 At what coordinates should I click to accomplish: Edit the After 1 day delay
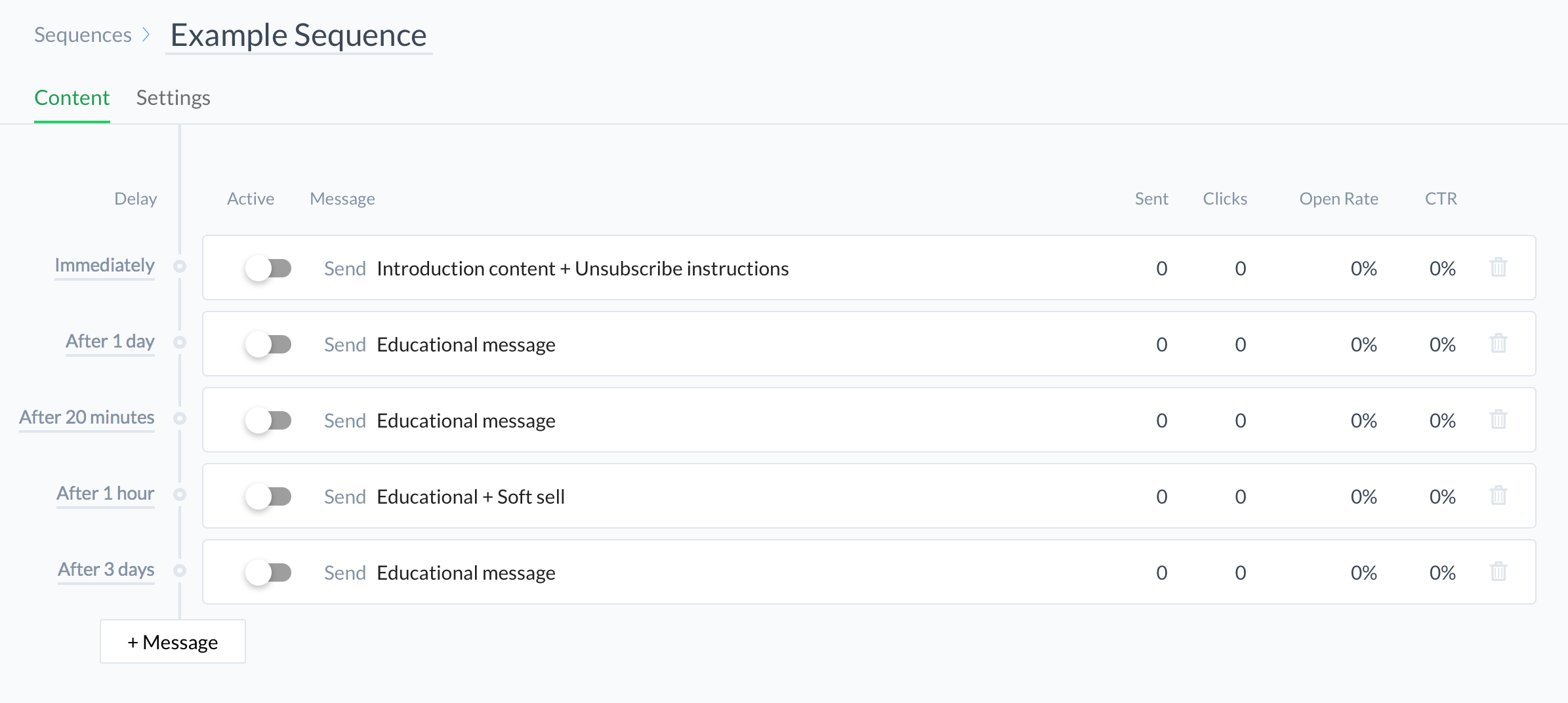[x=110, y=342]
